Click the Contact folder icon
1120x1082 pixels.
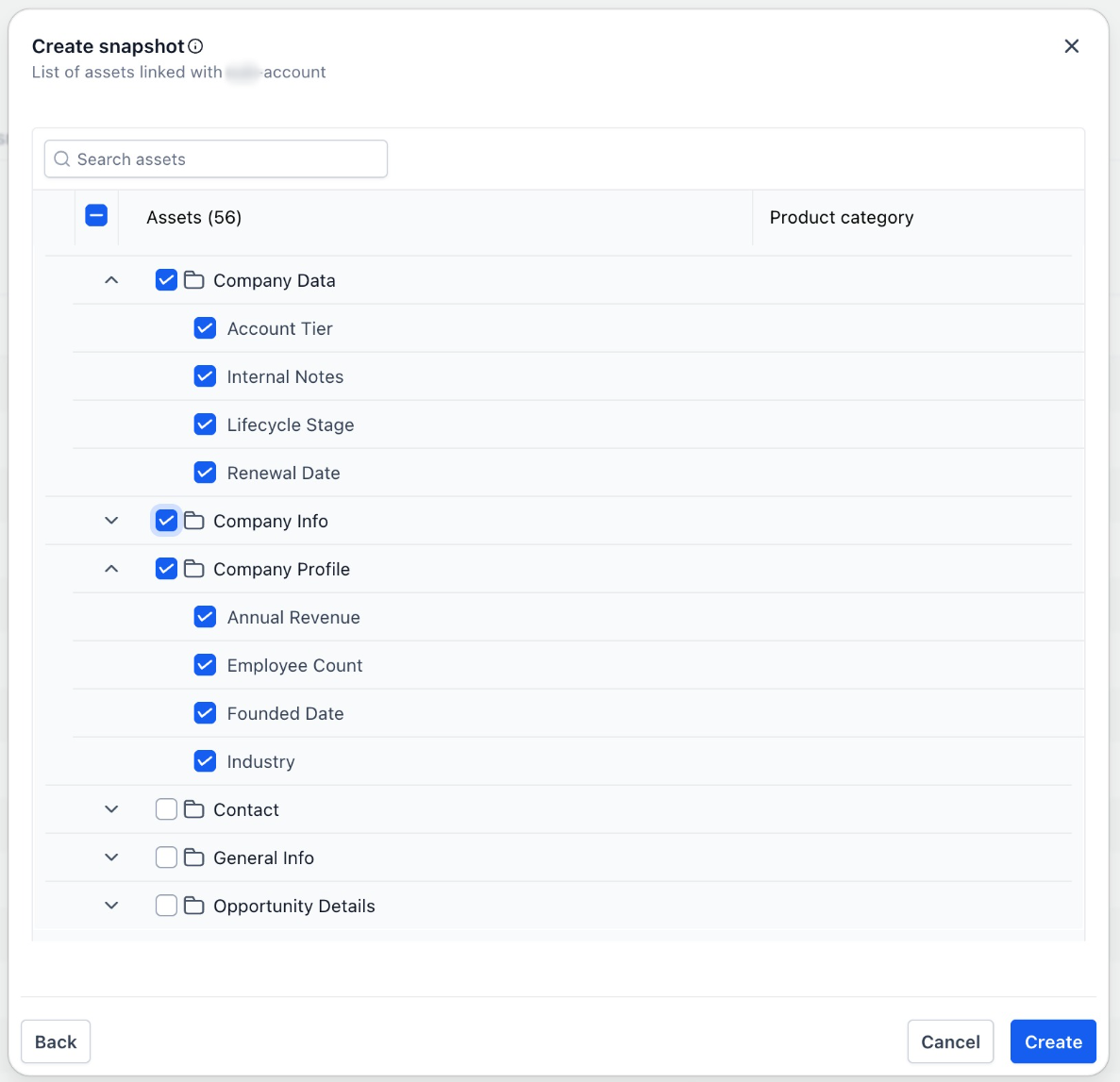click(x=193, y=809)
